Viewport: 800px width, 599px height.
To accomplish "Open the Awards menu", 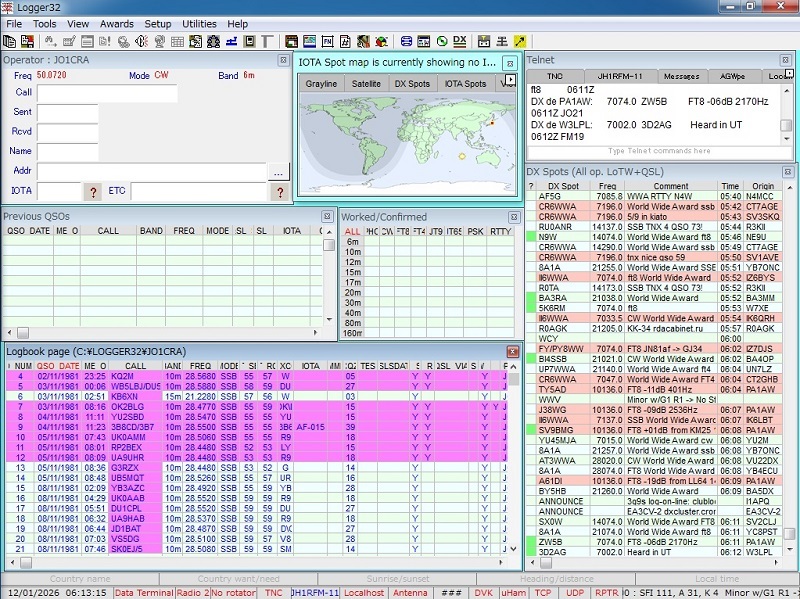I will 117,23.
